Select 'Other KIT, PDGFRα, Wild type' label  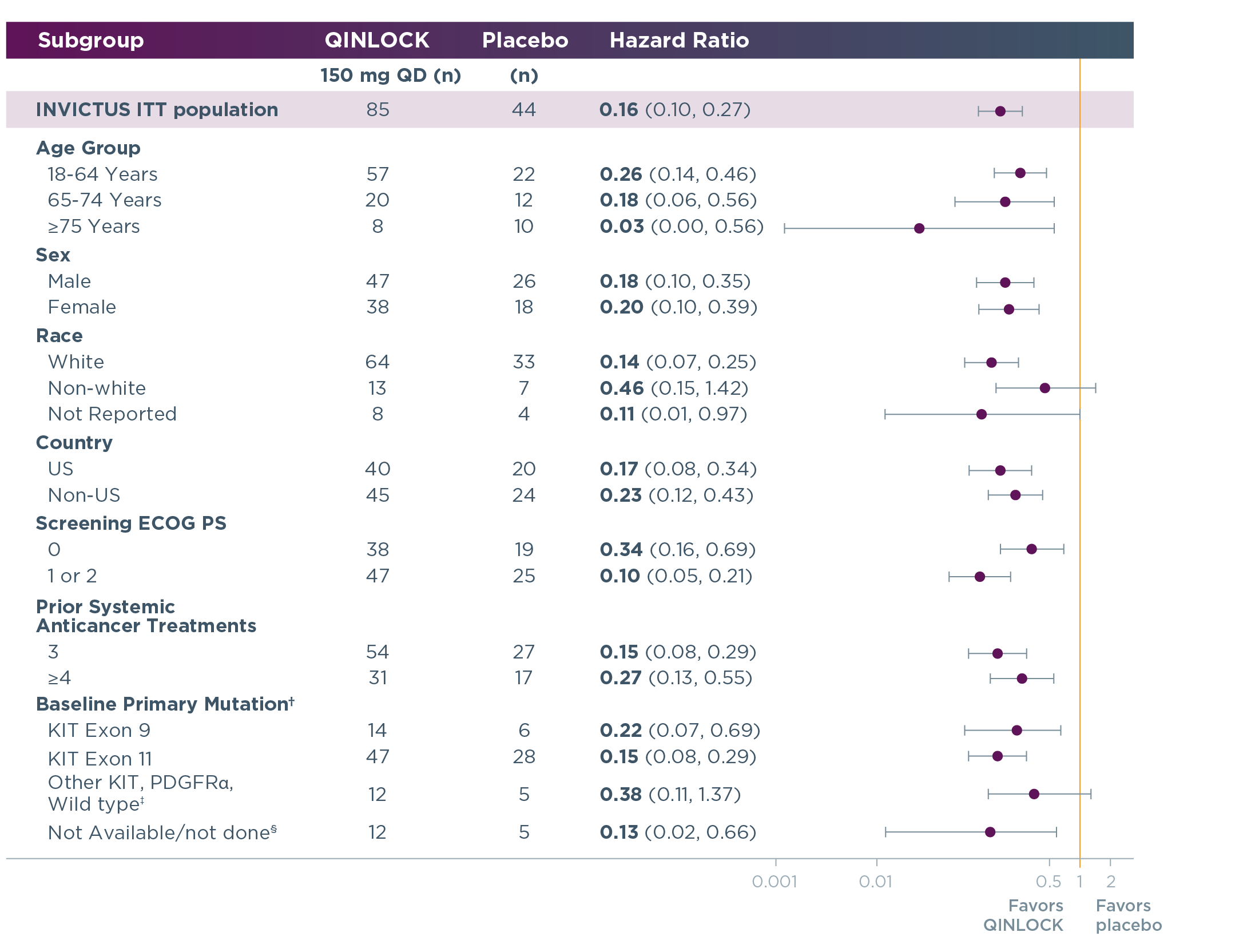tap(141, 794)
